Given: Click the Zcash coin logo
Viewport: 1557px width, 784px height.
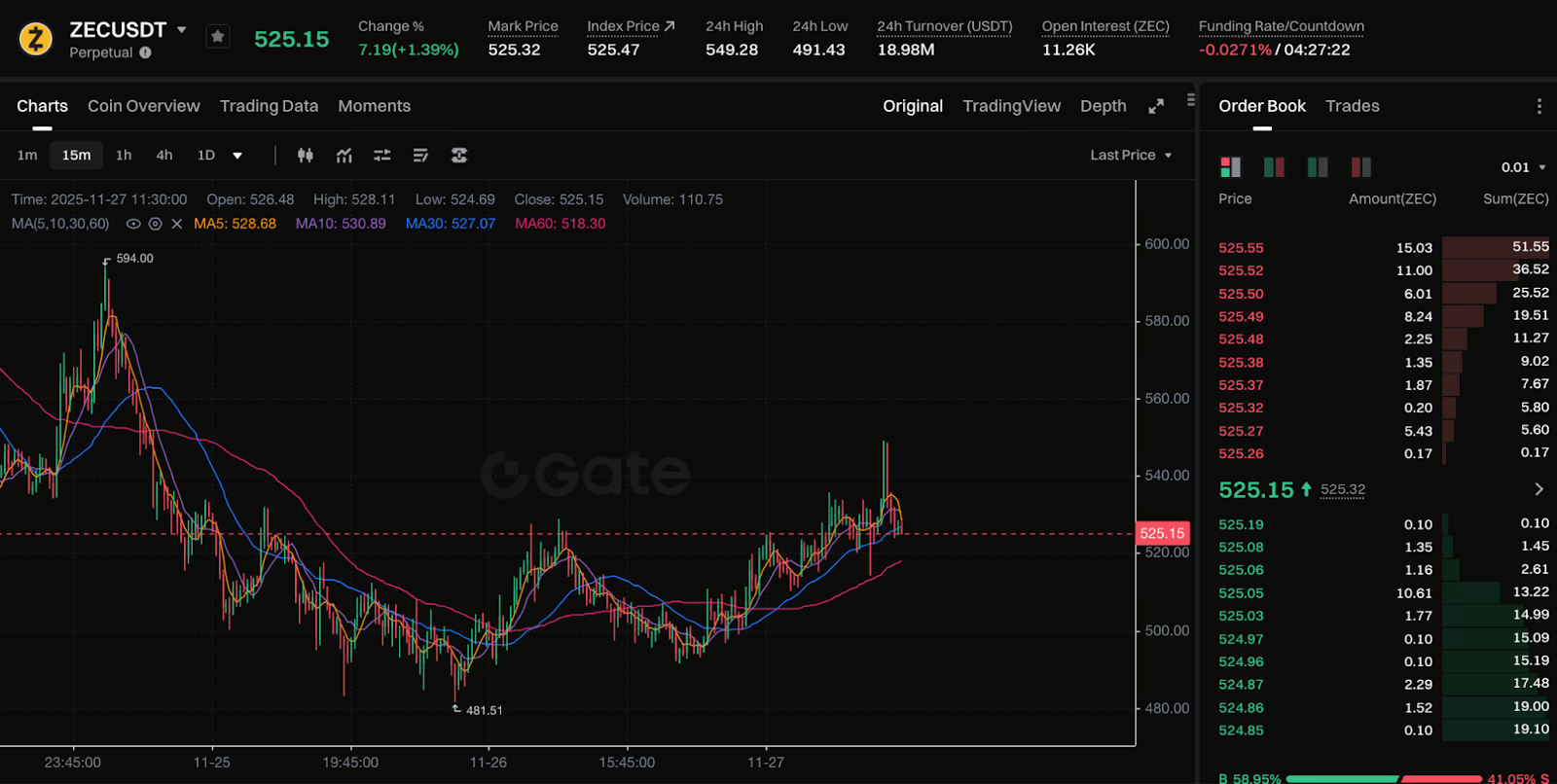Looking at the screenshot, I should (36, 39).
